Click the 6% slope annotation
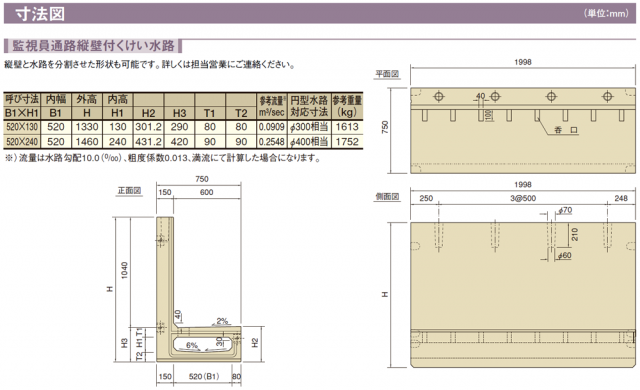The image size is (640, 390). coord(192,345)
